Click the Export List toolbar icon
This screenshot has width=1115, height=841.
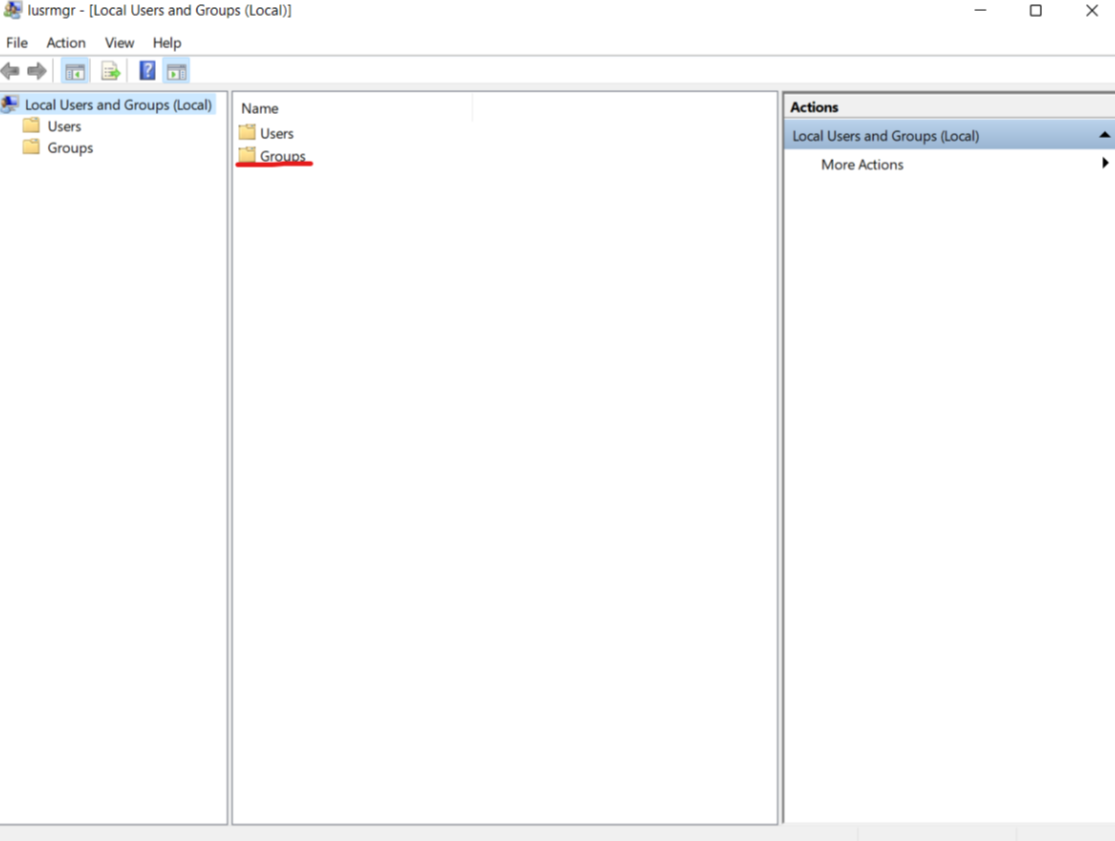[109, 70]
